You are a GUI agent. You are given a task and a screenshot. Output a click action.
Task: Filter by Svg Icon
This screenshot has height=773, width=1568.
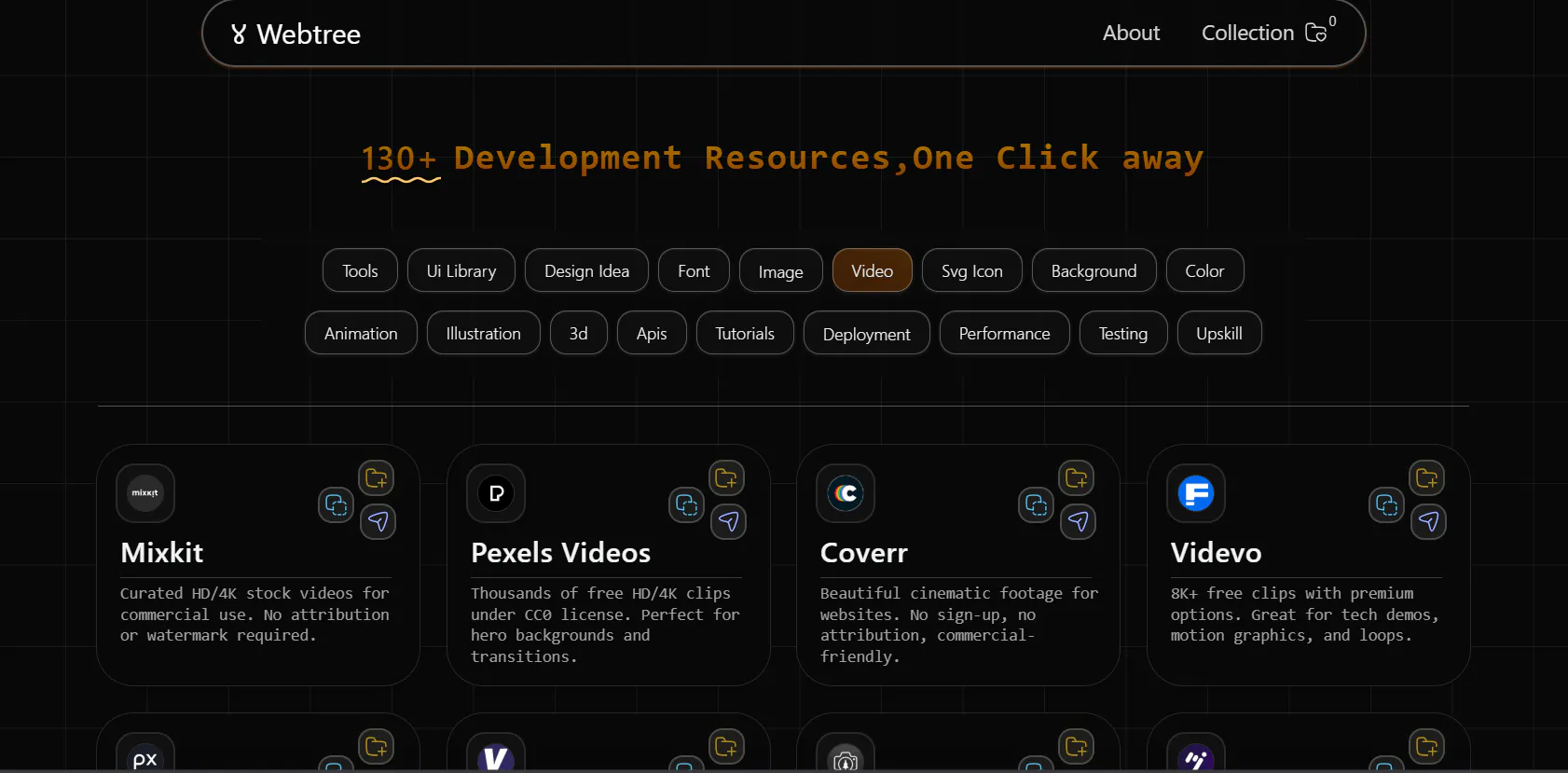972,270
